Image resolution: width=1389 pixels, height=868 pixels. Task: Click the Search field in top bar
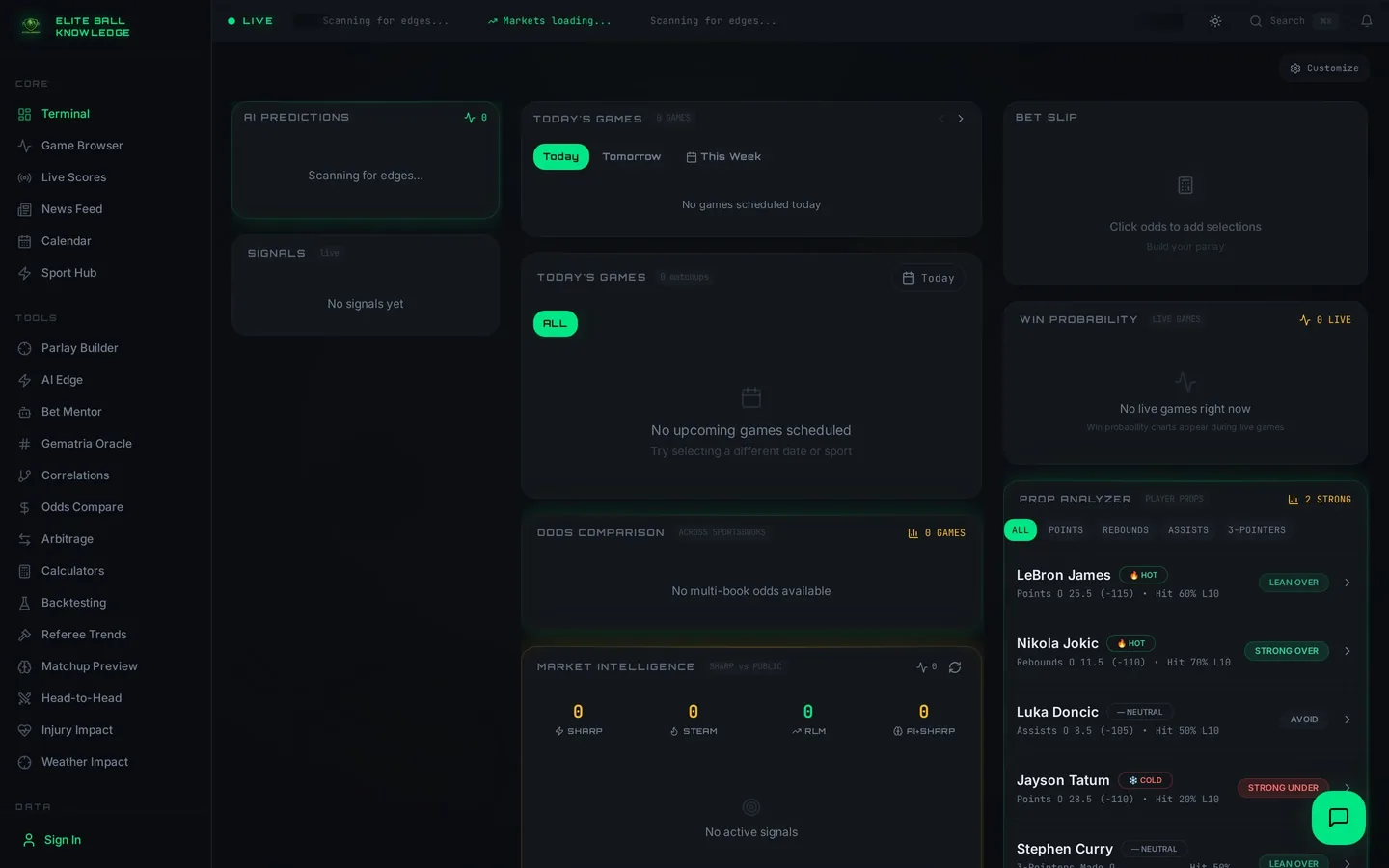pyautogui.click(x=1294, y=21)
